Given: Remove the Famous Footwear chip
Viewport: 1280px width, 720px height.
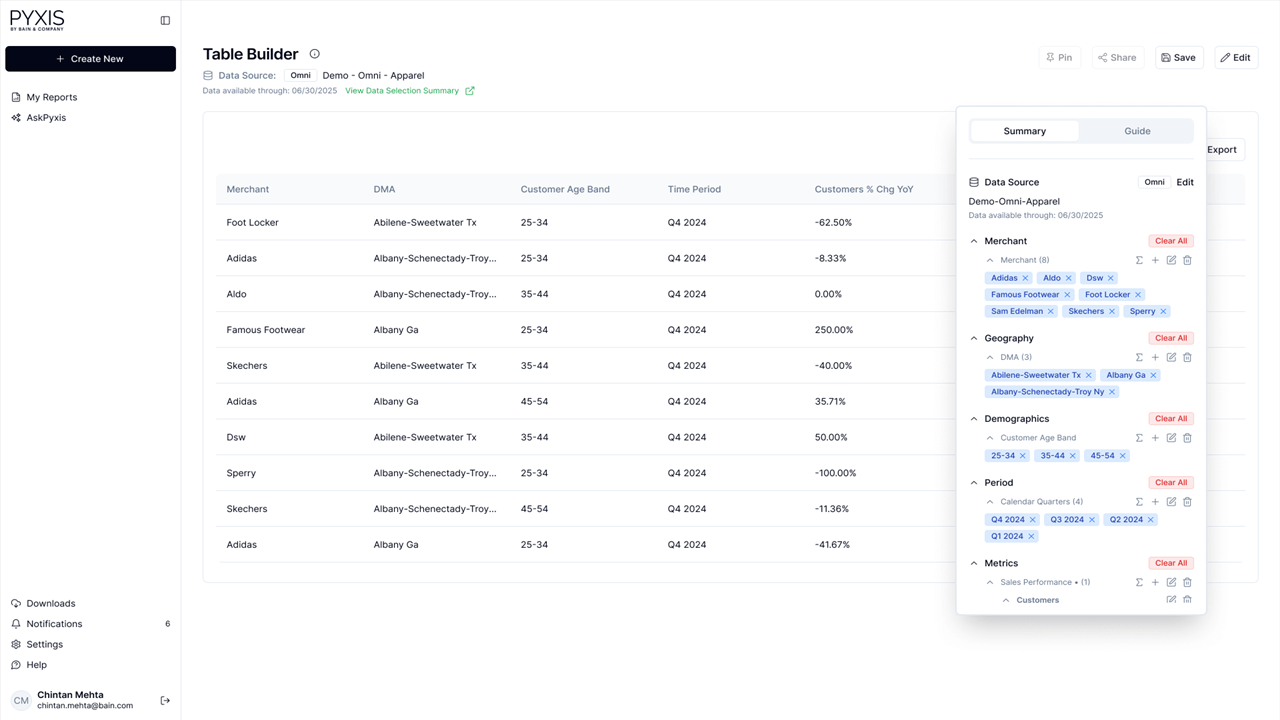Looking at the screenshot, I should [x=1067, y=295].
